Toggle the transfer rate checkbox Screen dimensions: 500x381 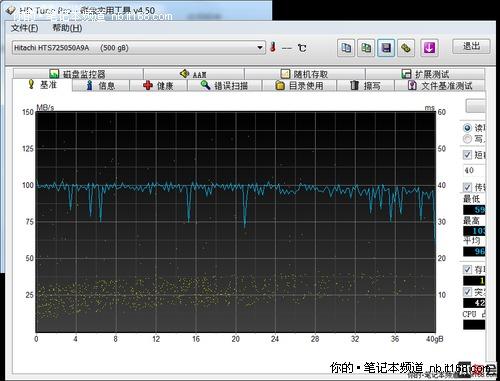467,187
